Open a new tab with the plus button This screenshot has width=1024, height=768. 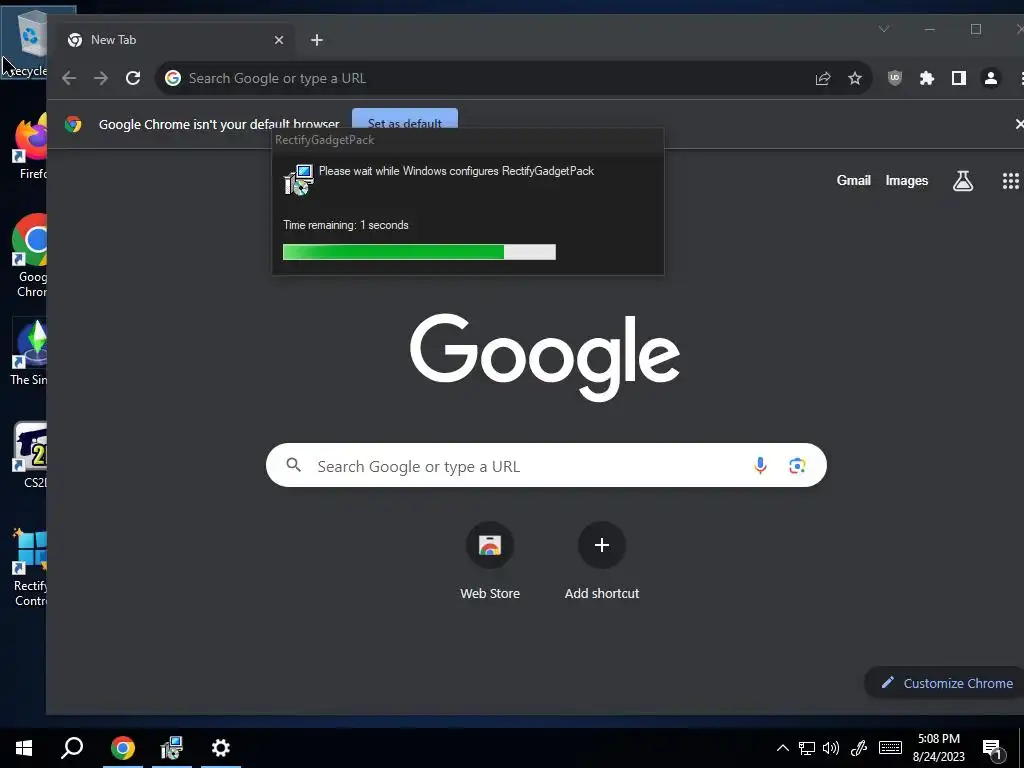coord(317,40)
